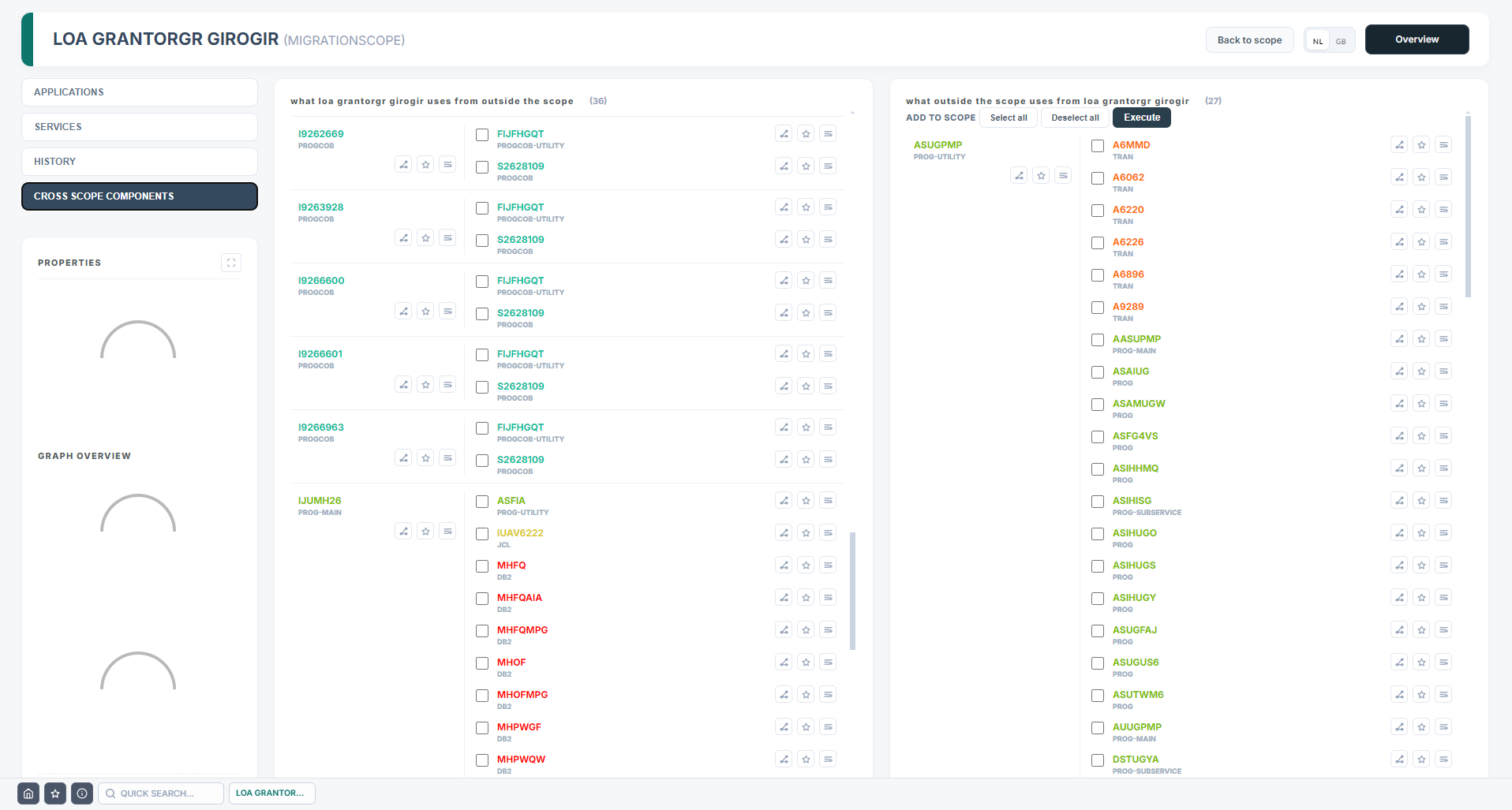Open the ASUGPMP component link
The height and width of the screenshot is (810, 1512).
tap(938, 145)
